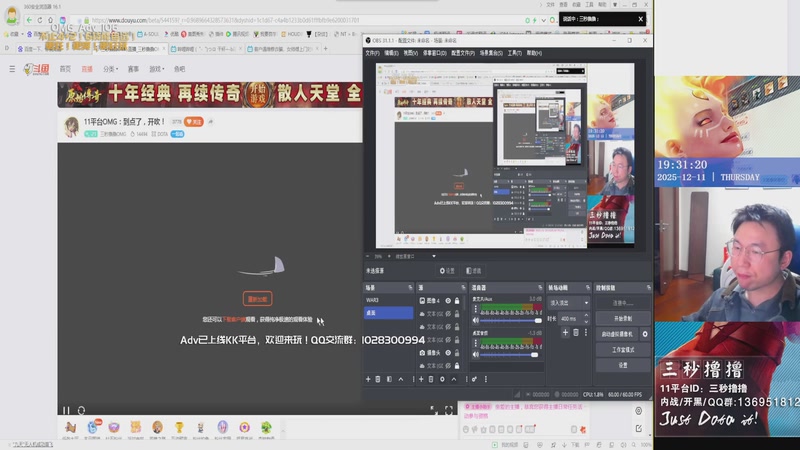This screenshot has height=450, width=800.
Task: Open source 滤镜 button above the docks
Action: [473, 271]
